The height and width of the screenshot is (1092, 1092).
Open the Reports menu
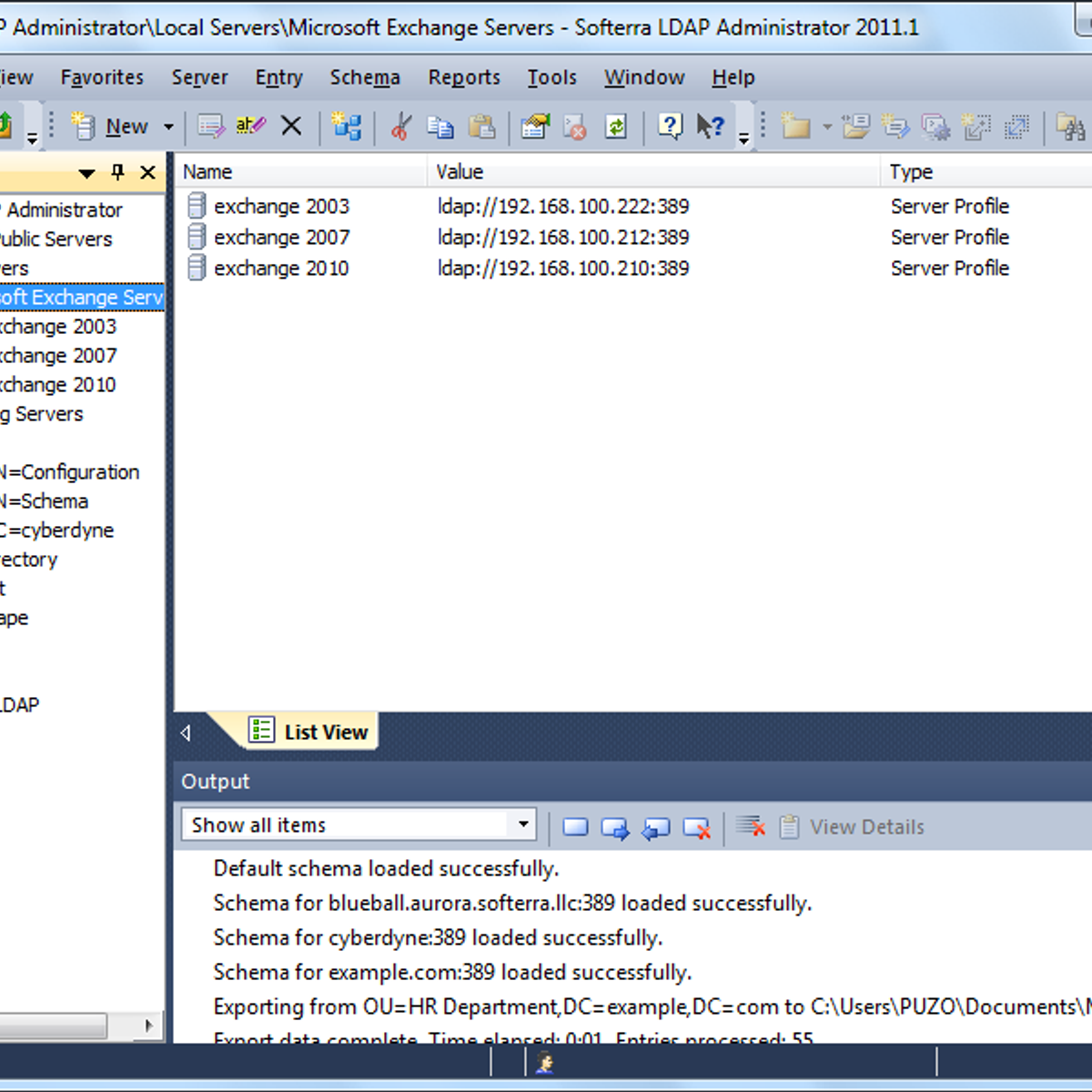[x=464, y=78]
